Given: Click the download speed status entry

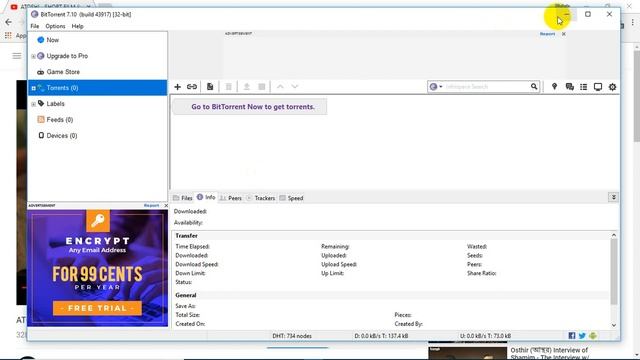Looking at the screenshot, I should (x=381, y=336).
